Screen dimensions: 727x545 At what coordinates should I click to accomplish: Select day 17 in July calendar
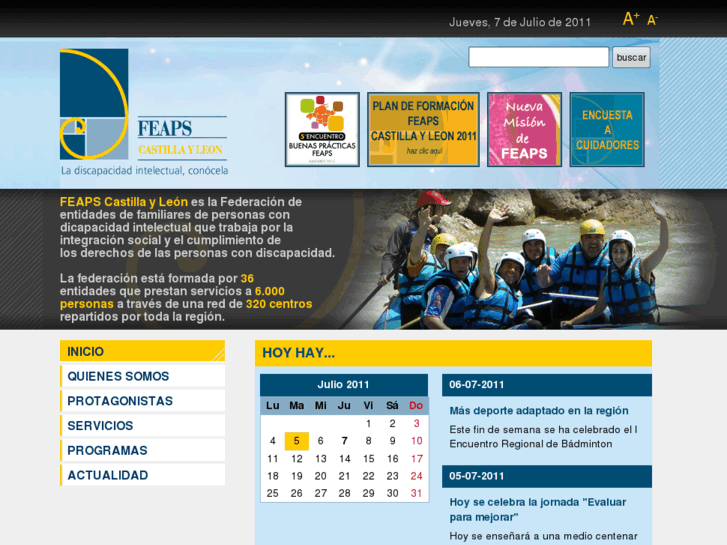tap(416, 459)
